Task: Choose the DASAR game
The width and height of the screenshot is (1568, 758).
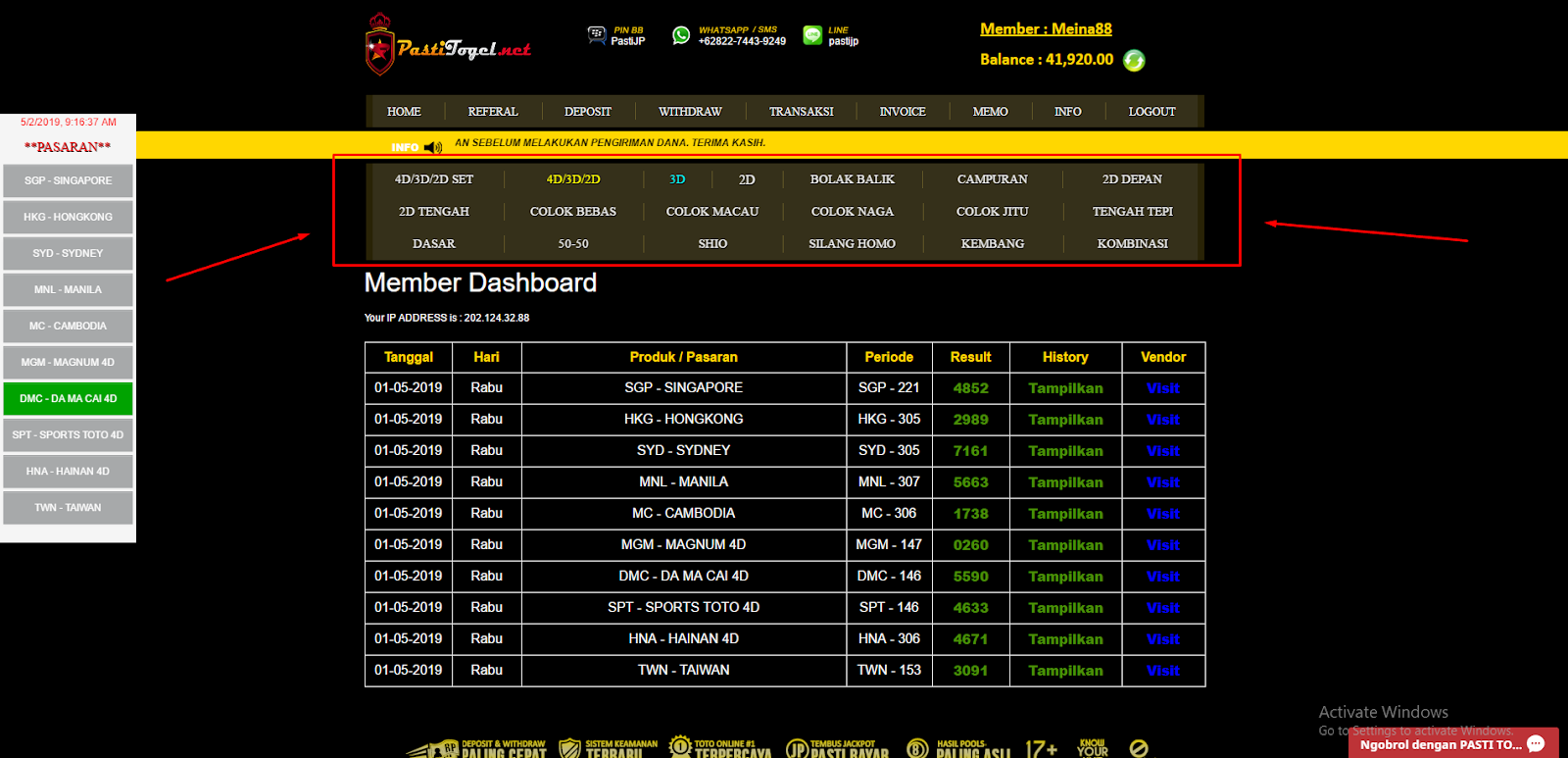Action: tap(434, 244)
